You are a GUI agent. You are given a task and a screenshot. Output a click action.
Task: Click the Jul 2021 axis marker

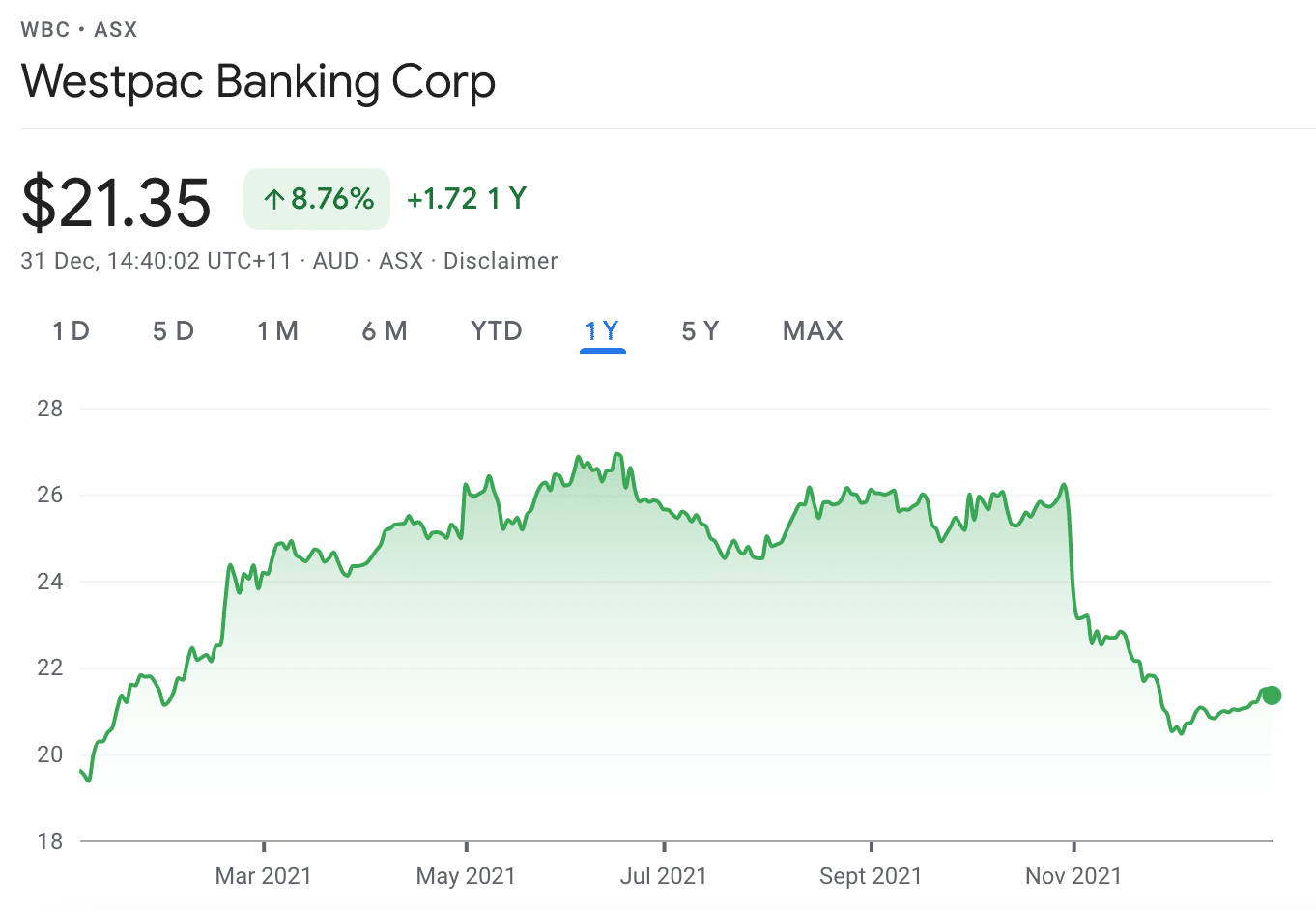pyautogui.click(x=664, y=876)
